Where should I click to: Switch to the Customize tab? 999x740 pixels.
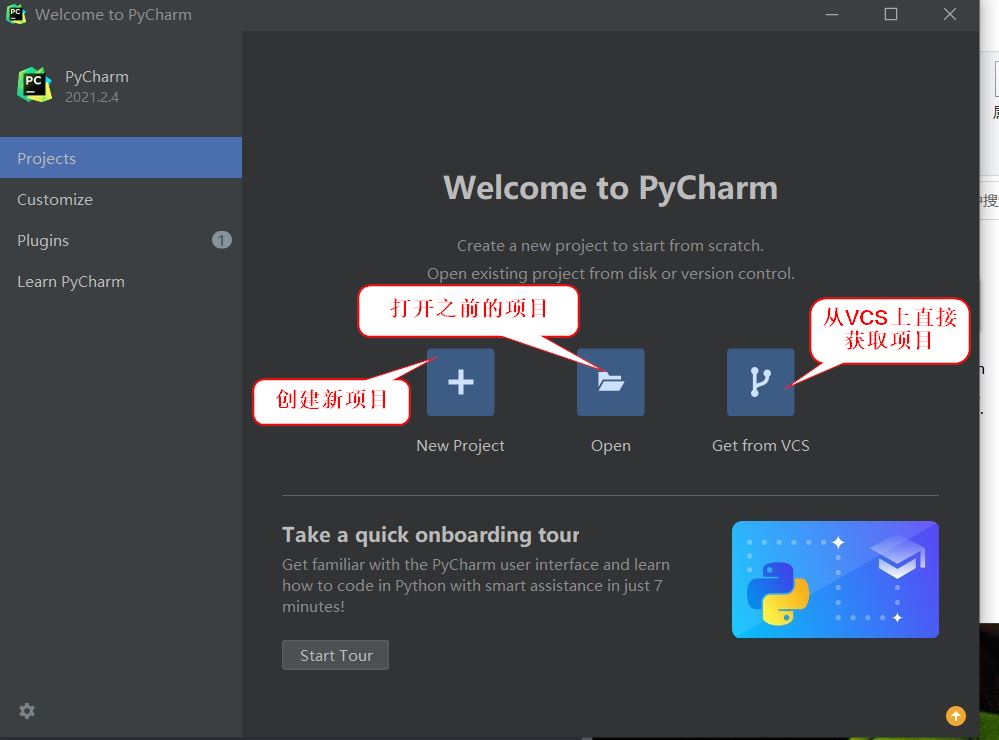click(x=121, y=200)
